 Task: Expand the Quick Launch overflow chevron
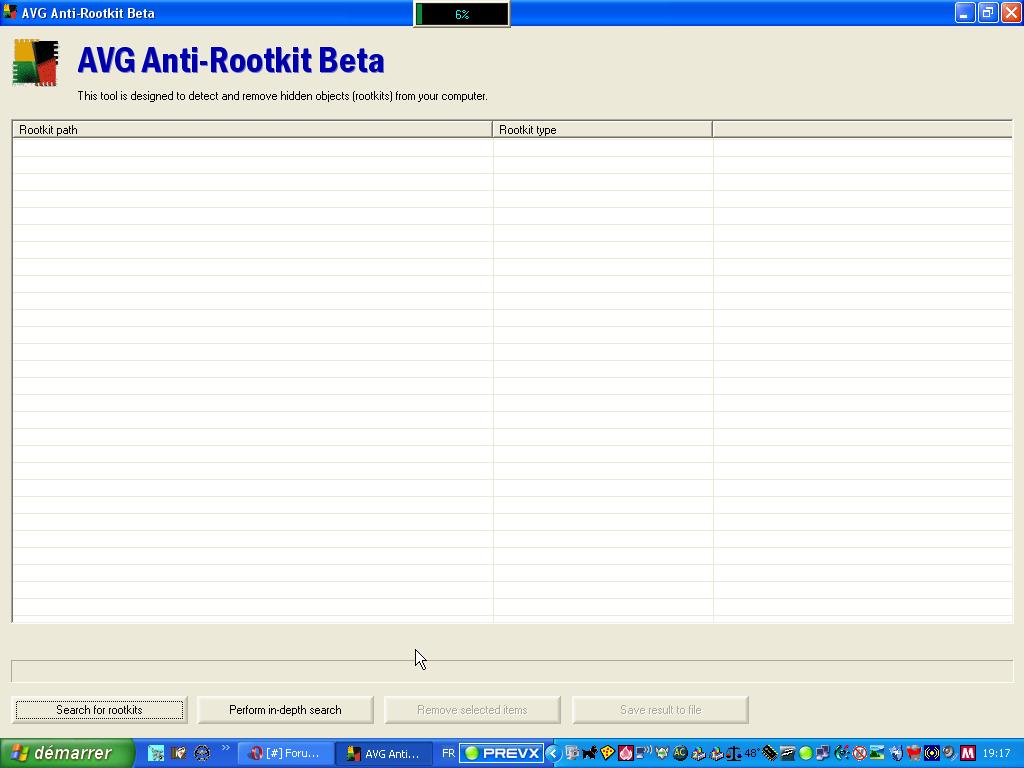coord(226,748)
